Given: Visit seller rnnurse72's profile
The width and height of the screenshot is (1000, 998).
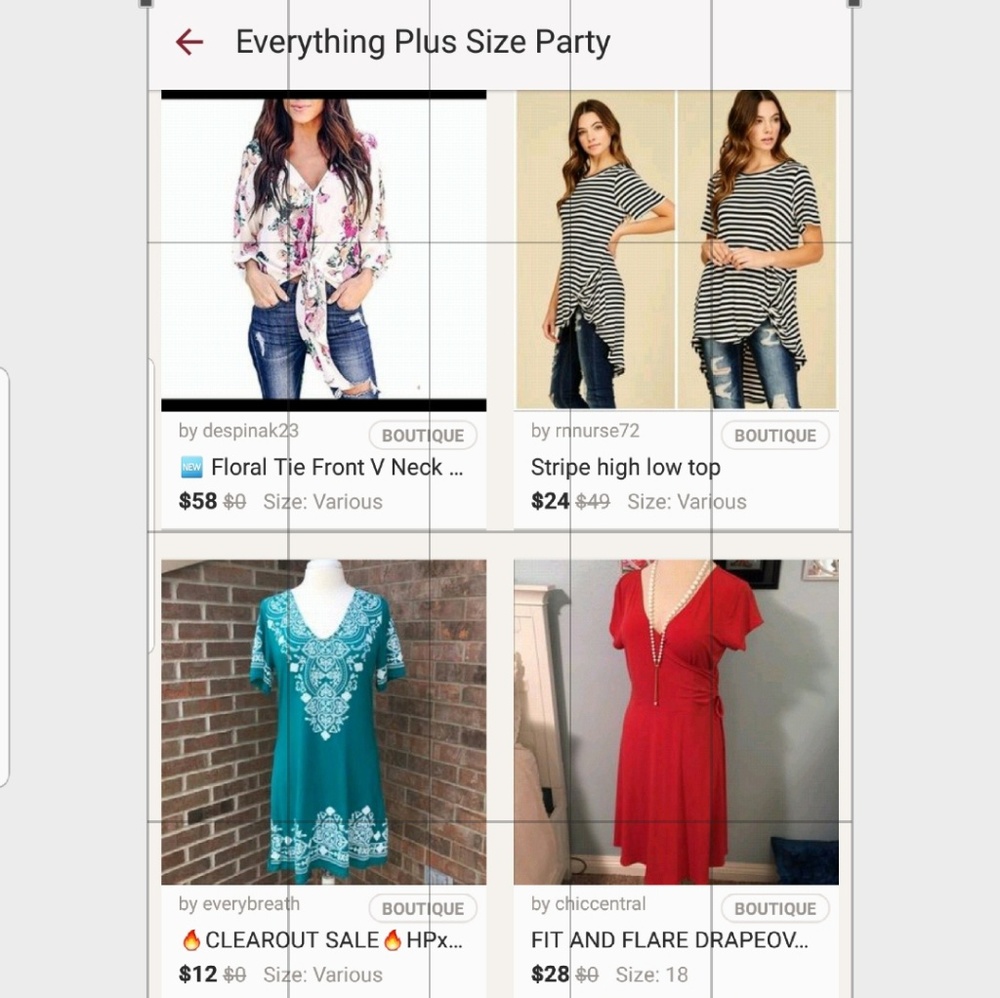Looking at the screenshot, I should coord(585,431).
